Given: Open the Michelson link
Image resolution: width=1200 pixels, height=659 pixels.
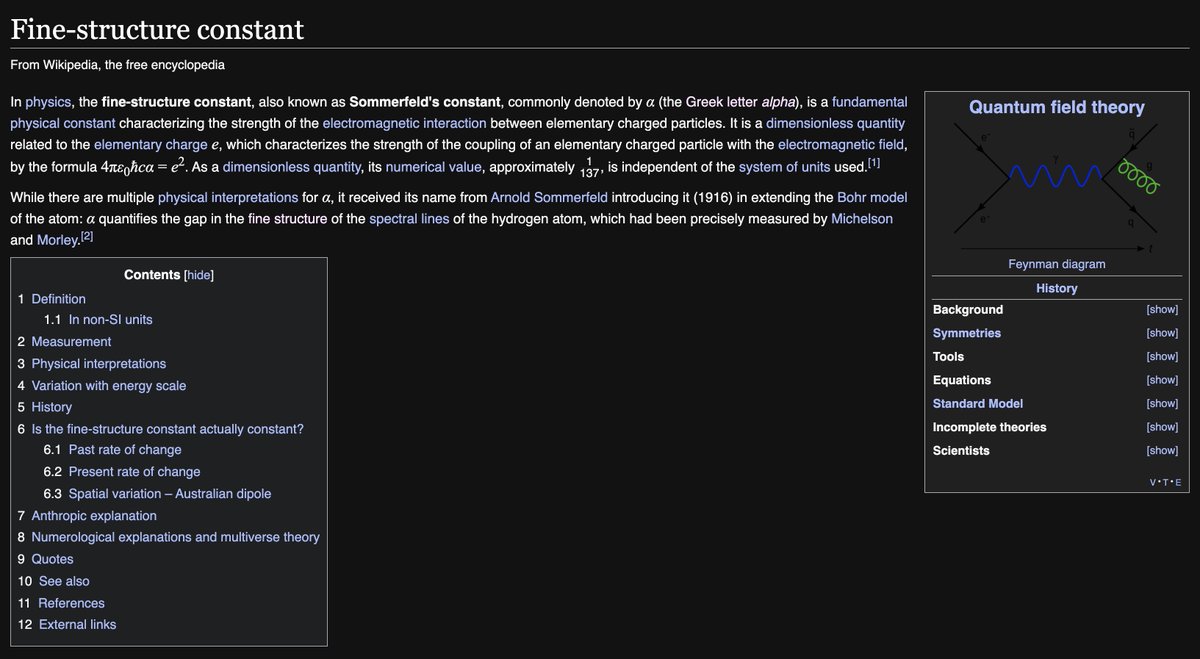Looking at the screenshot, I should coord(862,218).
